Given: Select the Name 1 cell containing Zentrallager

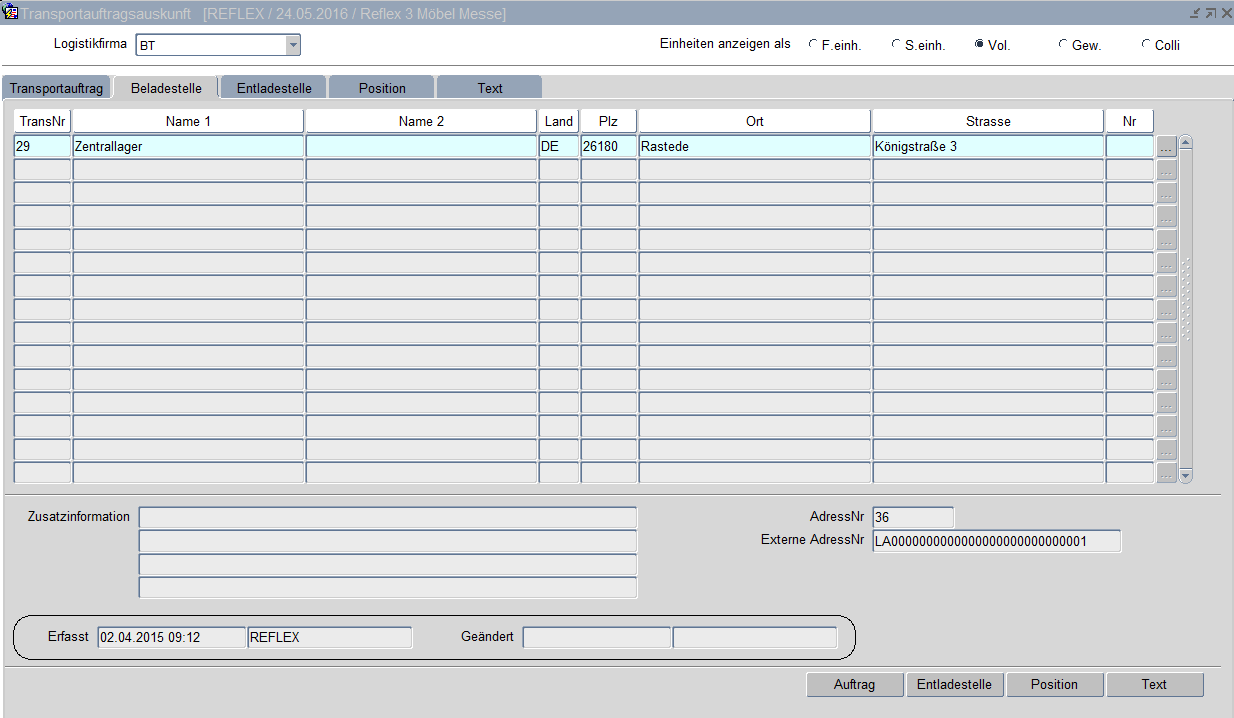Looking at the screenshot, I should (188, 146).
